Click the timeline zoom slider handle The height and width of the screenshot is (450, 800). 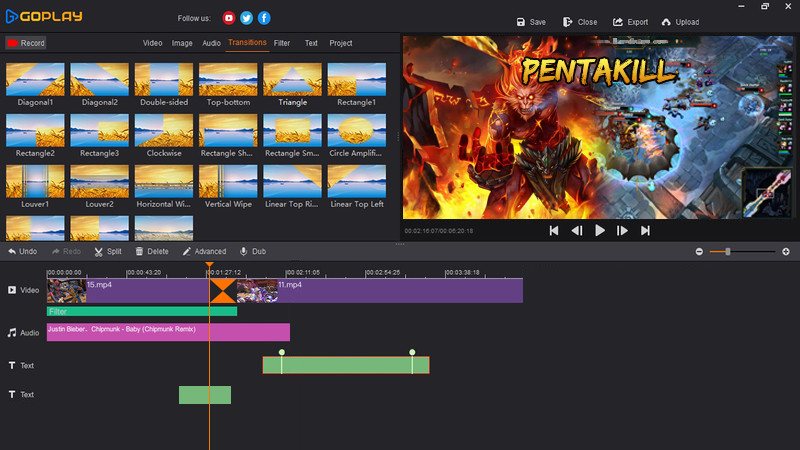[x=728, y=252]
